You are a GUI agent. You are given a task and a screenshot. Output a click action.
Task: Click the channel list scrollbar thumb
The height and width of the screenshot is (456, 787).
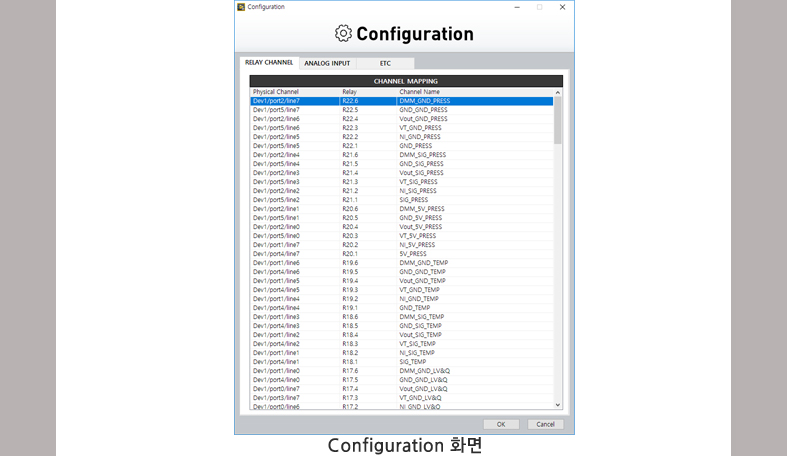[x=558, y=120]
